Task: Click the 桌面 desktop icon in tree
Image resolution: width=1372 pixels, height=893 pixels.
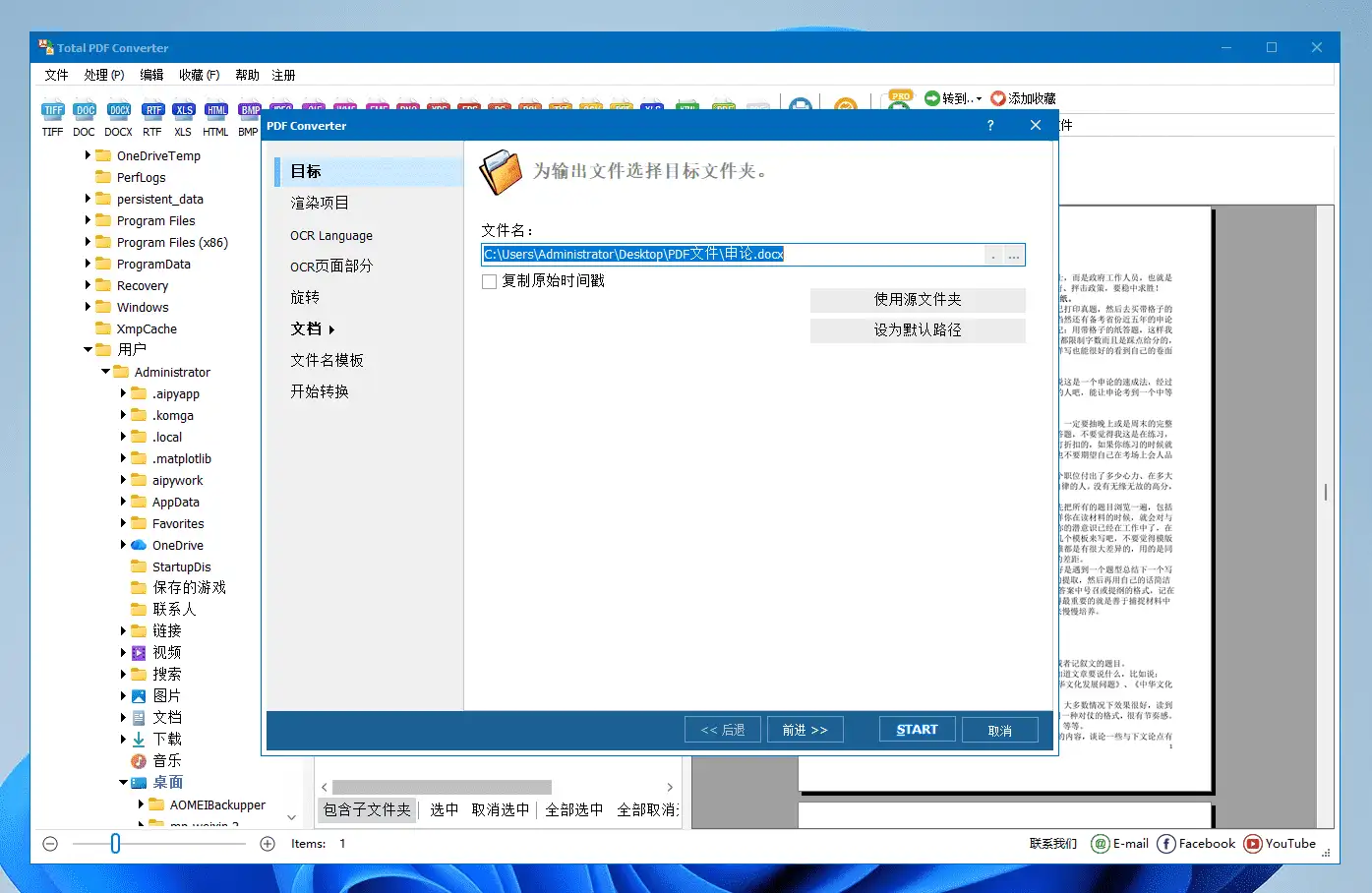Action: tap(139, 782)
